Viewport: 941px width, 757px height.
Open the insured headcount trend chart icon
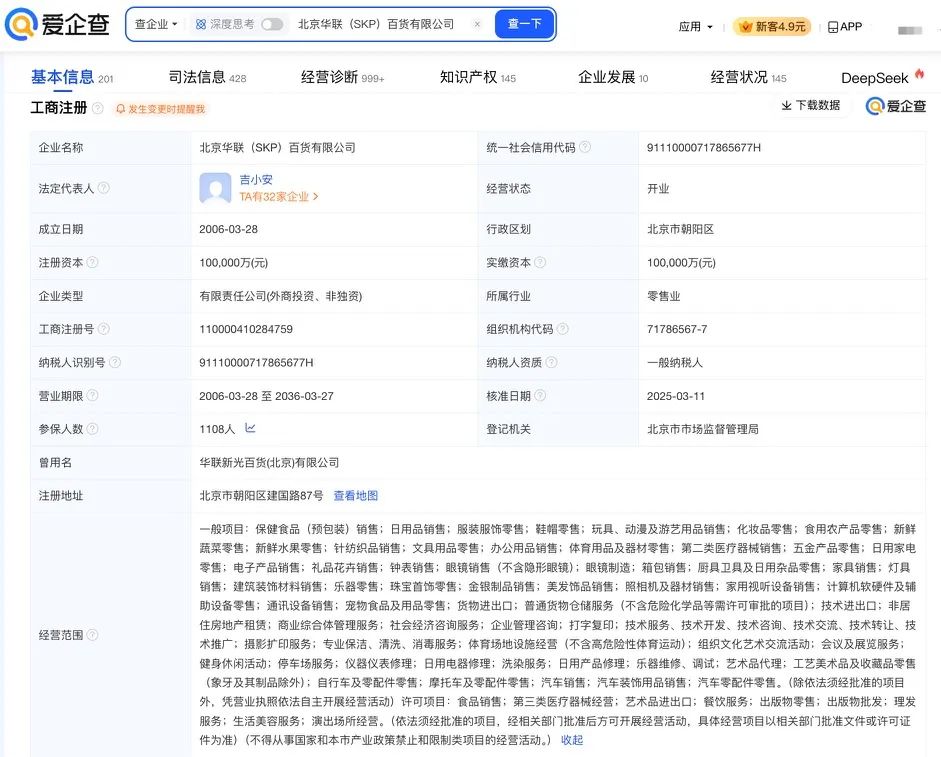(x=250, y=428)
